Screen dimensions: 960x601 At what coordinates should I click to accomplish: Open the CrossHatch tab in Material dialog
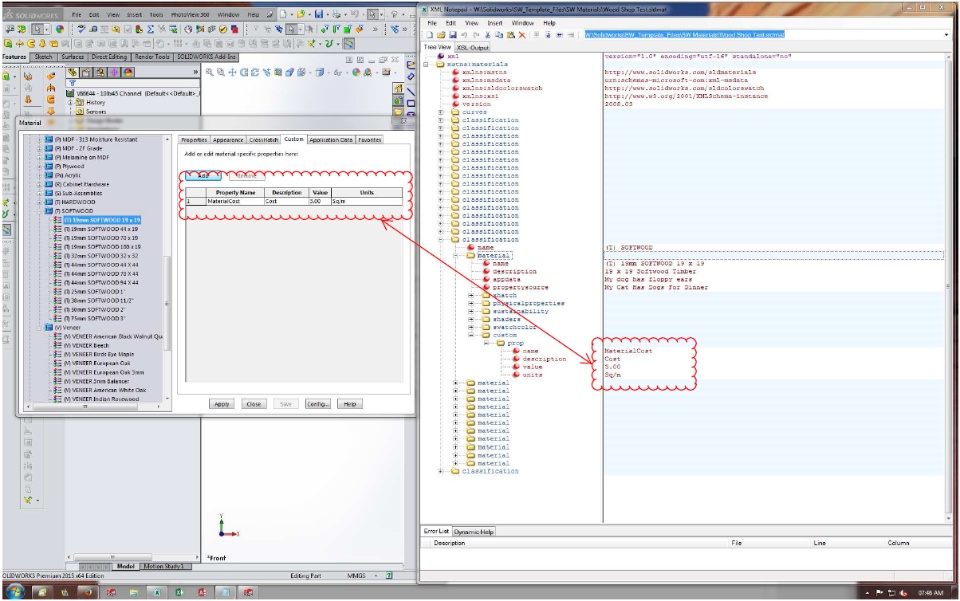263,140
